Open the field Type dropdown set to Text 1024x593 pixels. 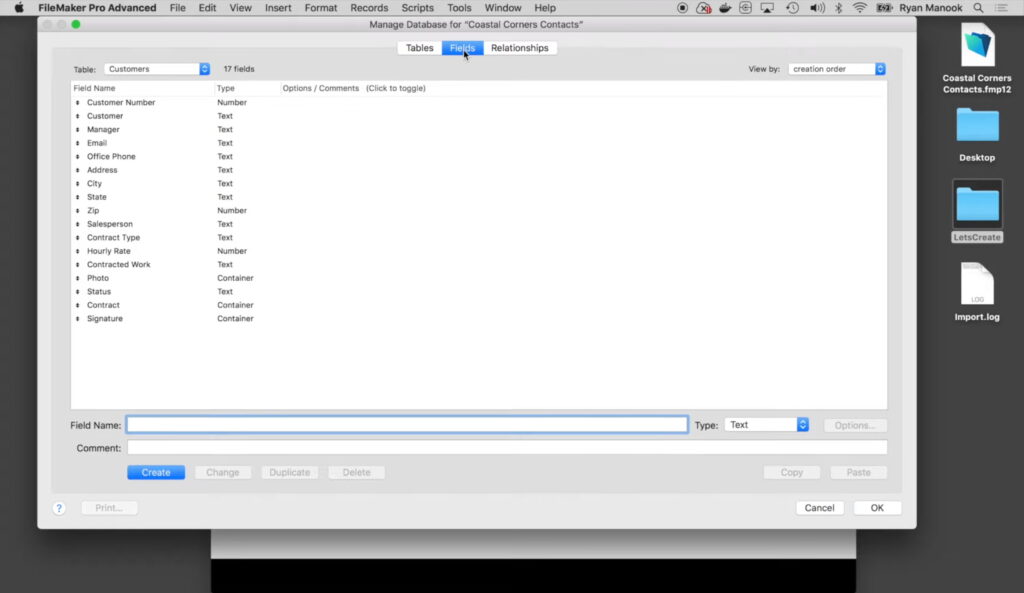(766, 425)
